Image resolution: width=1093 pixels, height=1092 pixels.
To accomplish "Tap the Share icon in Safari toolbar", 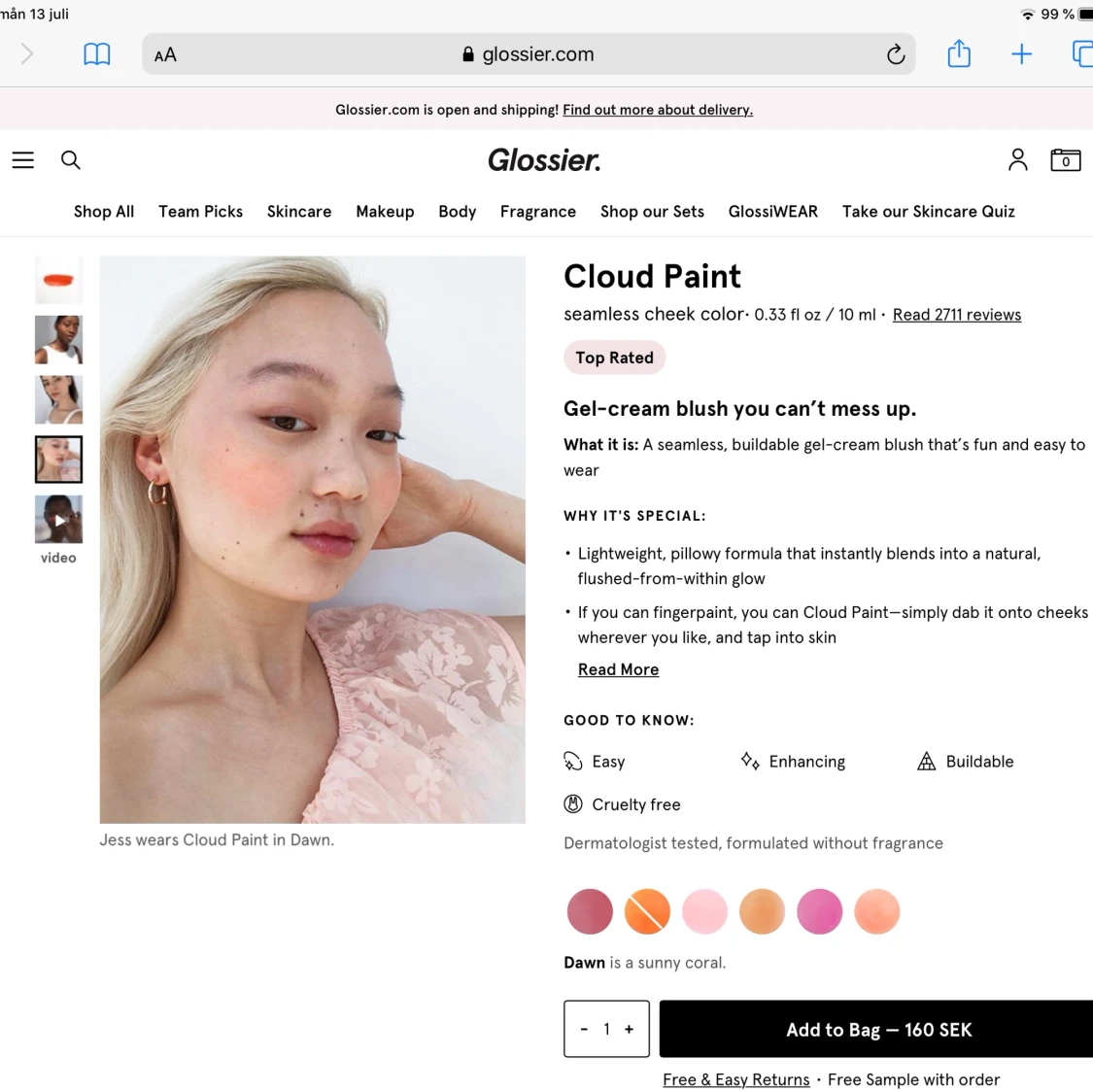I will click(959, 53).
